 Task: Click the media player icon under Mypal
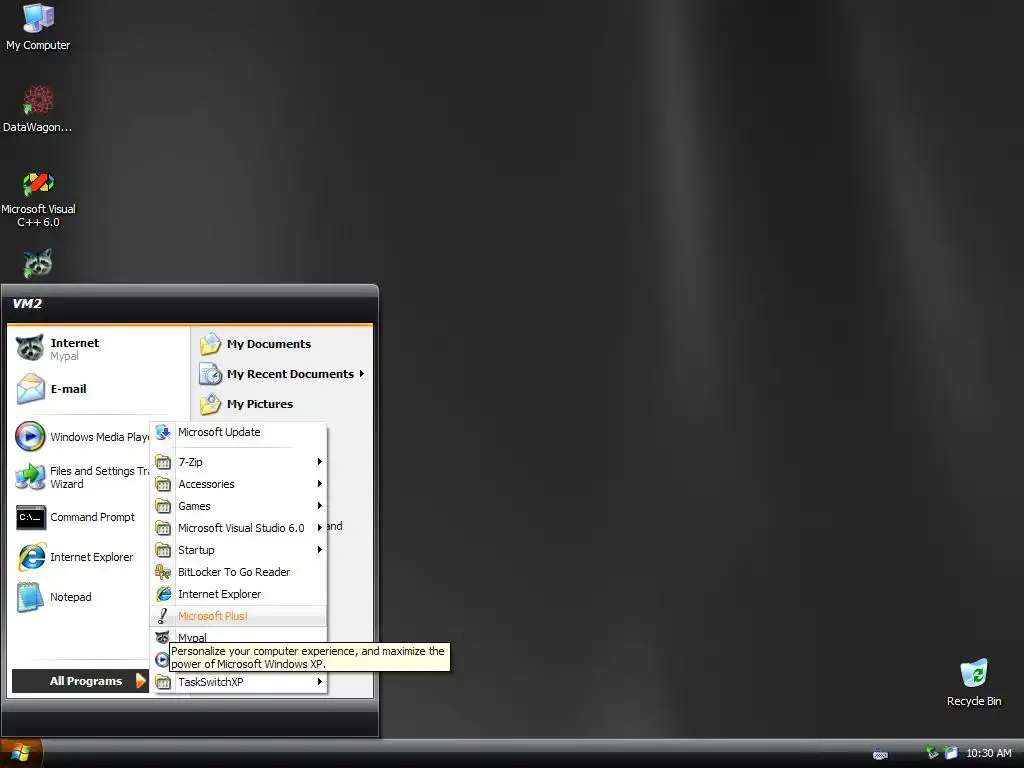click(161, 660)
